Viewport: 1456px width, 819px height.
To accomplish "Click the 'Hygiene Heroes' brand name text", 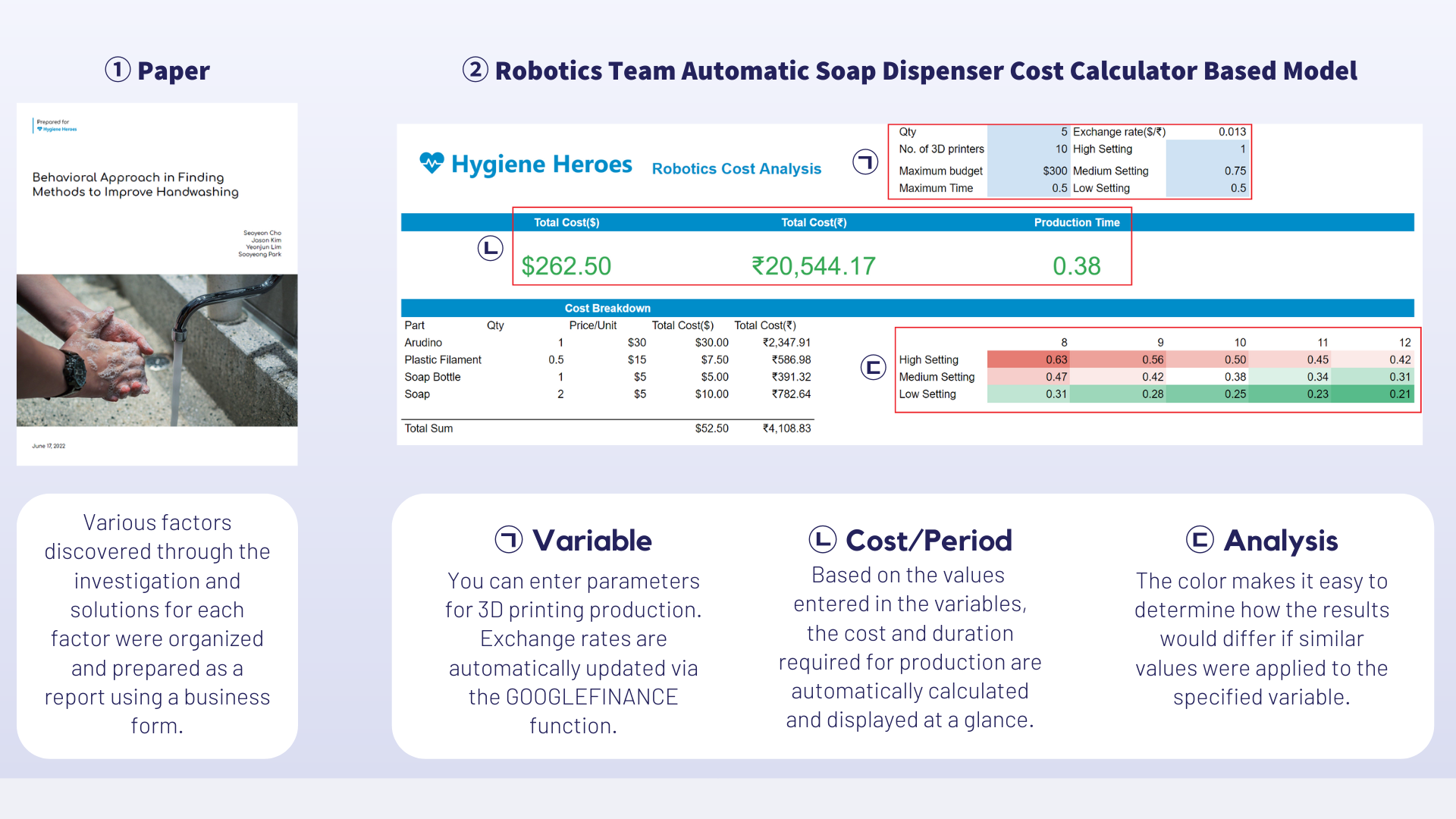I will [541, 164].
